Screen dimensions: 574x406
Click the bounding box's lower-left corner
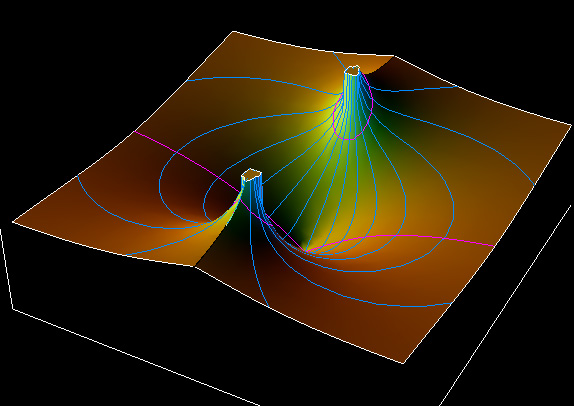pos(14,309)
